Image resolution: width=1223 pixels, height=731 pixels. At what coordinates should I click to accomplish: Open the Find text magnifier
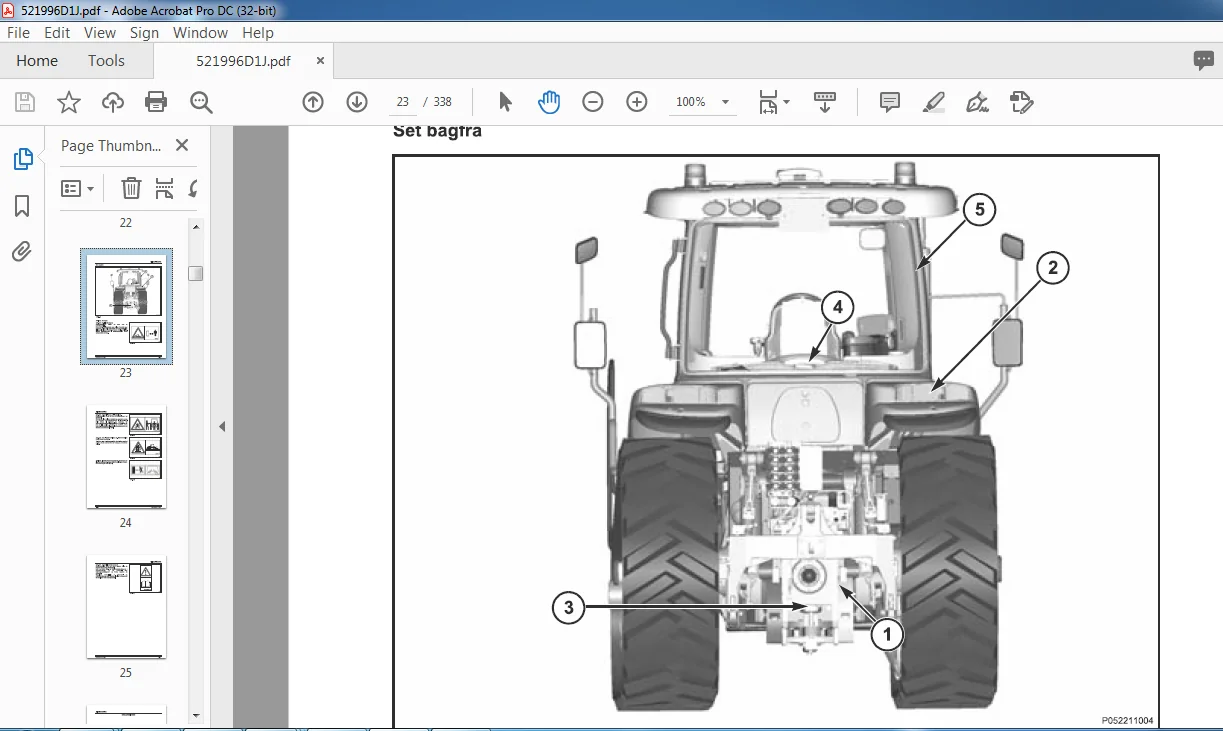click(x=201, y=102)
